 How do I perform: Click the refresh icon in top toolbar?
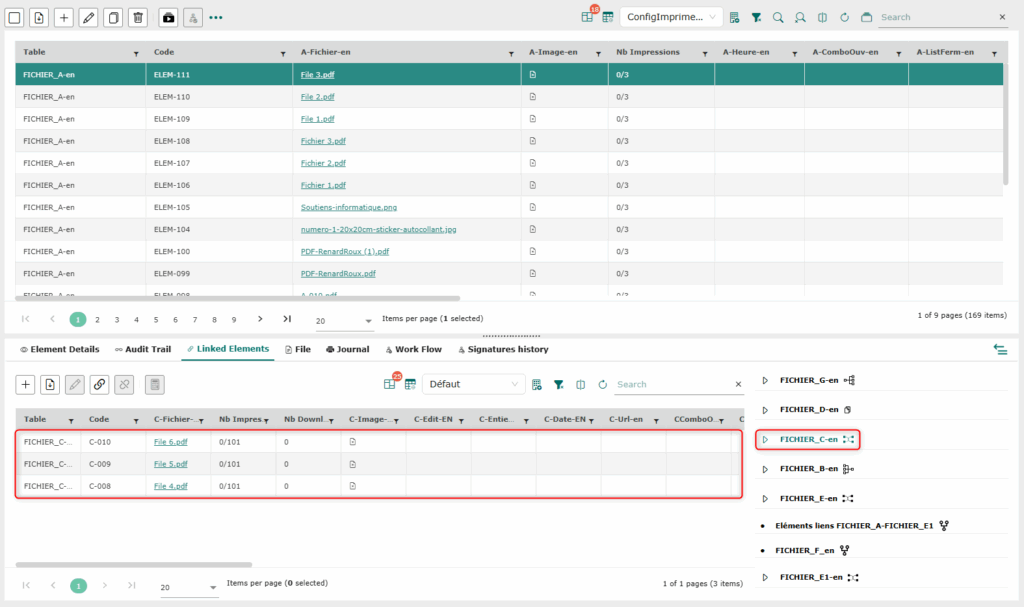coord(844,17)
